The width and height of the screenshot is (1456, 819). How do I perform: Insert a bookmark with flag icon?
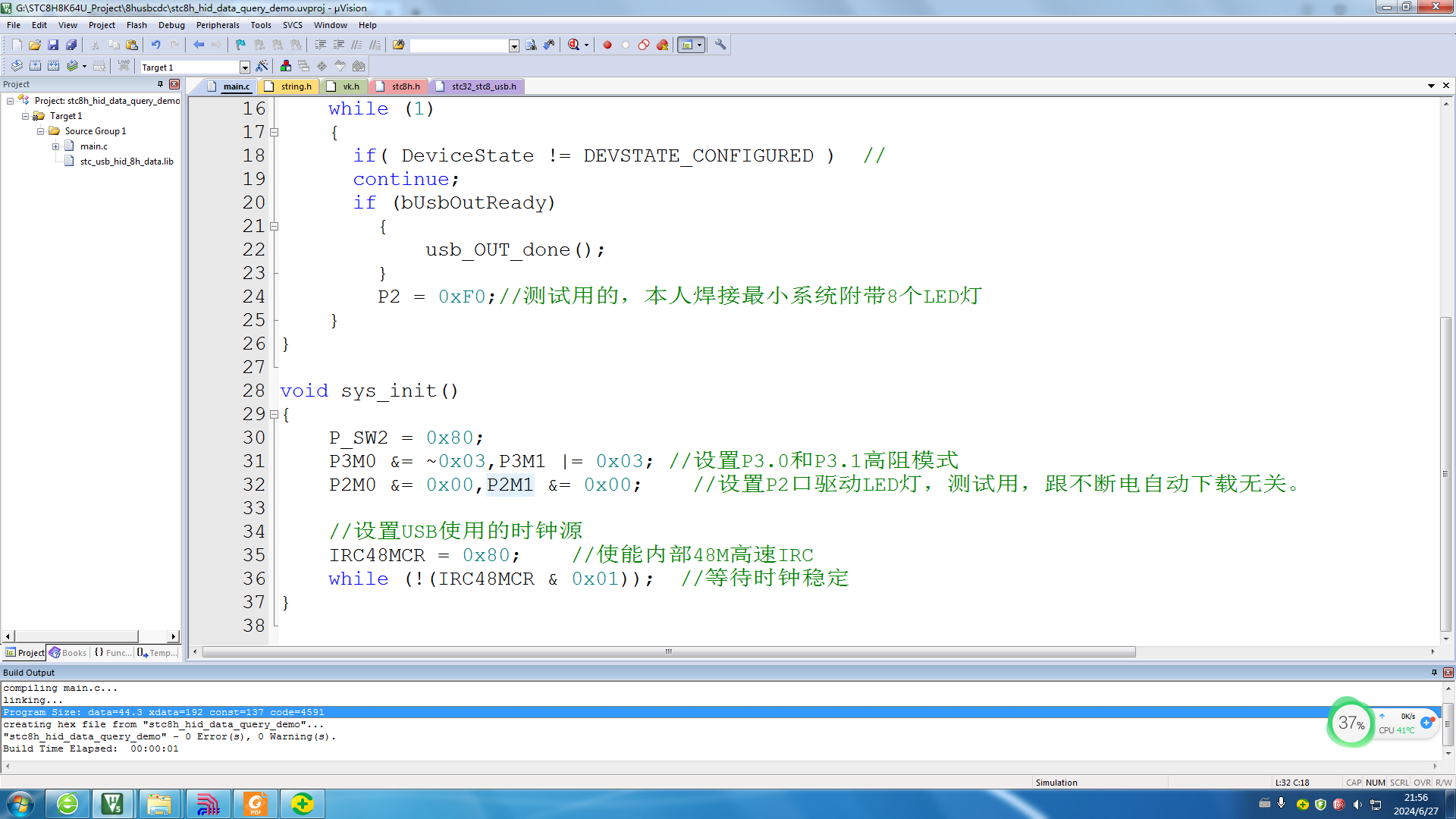tap(240, 45)
